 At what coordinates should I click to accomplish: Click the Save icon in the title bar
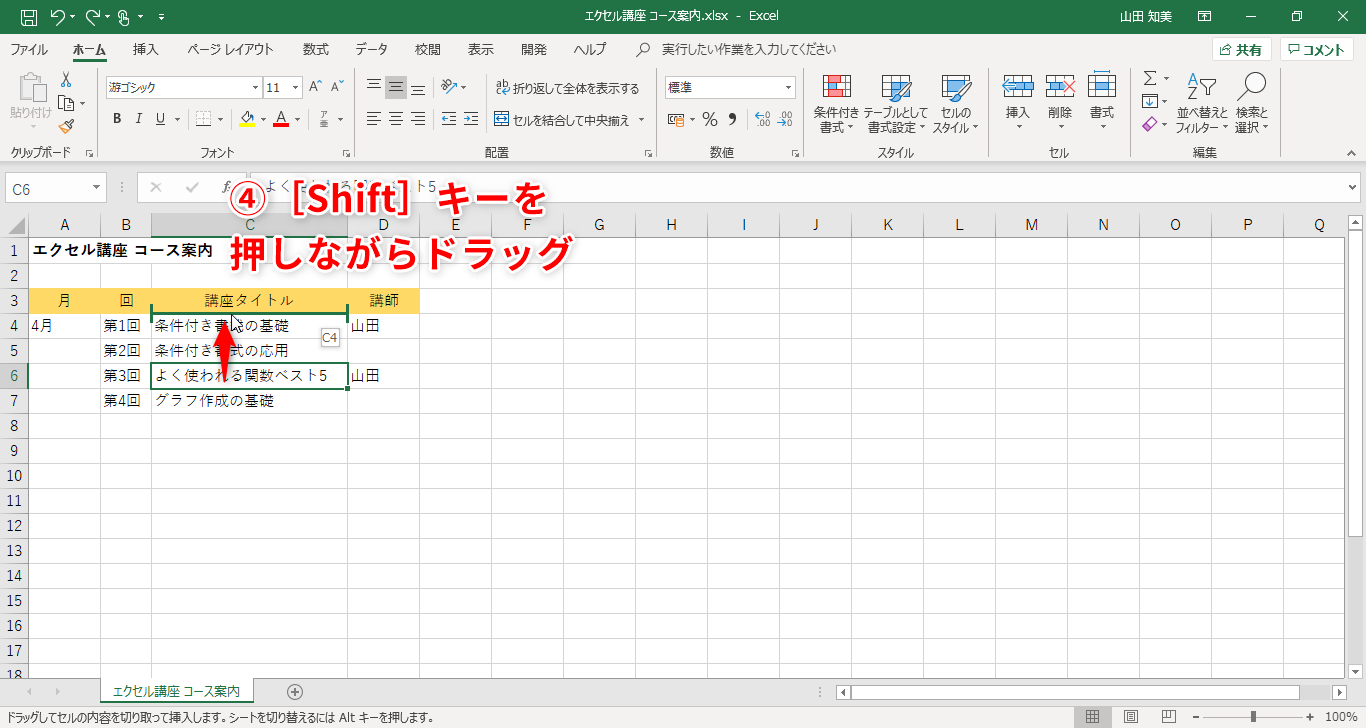point(29,16)
